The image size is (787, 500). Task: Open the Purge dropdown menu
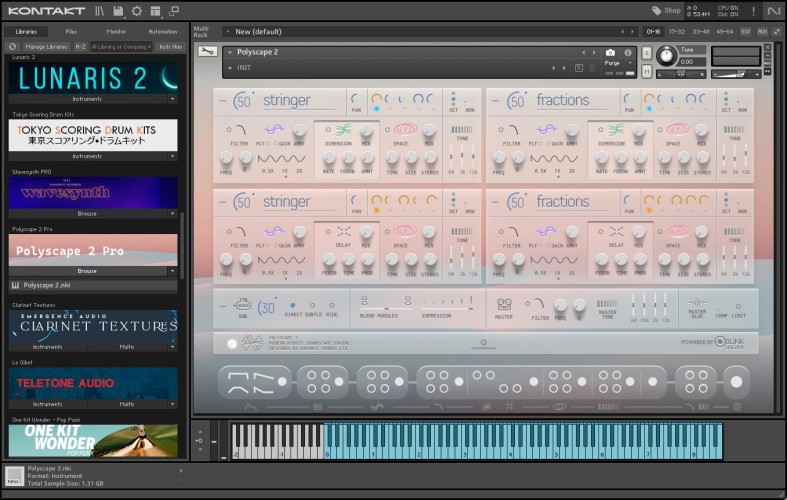(617, 63)
